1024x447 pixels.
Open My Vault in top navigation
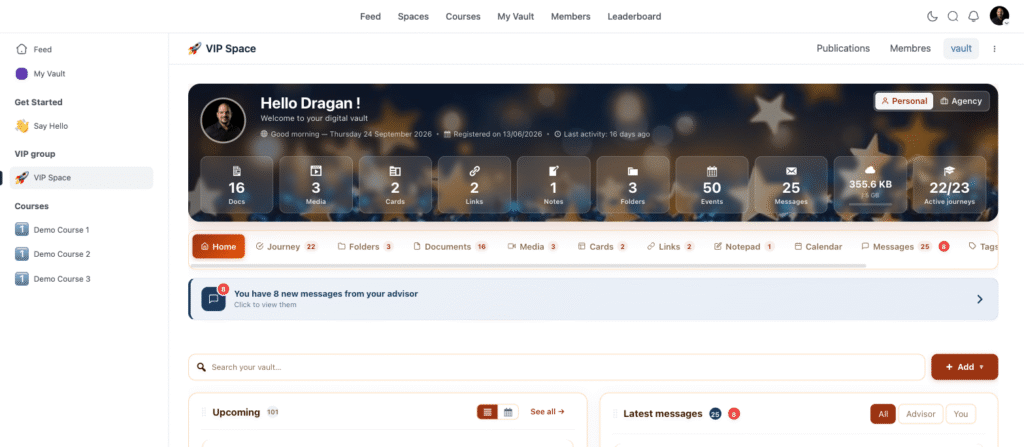pos(516,16)
